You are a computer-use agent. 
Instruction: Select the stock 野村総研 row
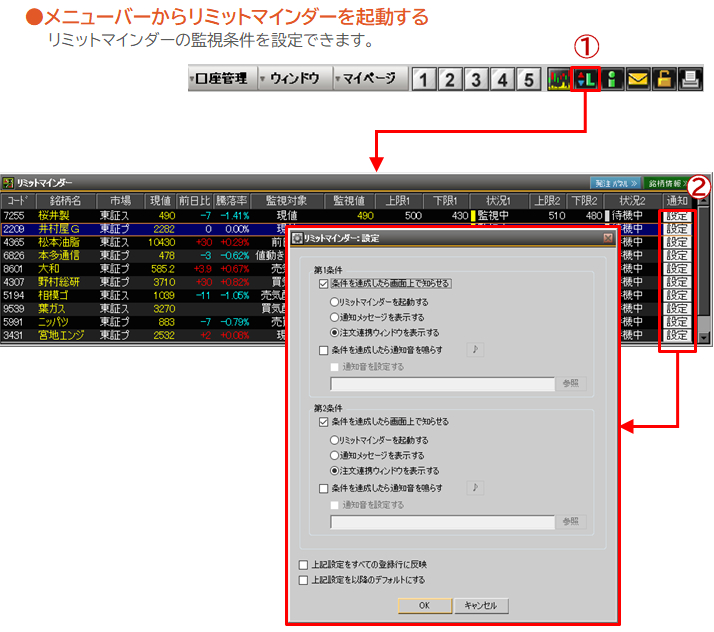click(143, 282)
